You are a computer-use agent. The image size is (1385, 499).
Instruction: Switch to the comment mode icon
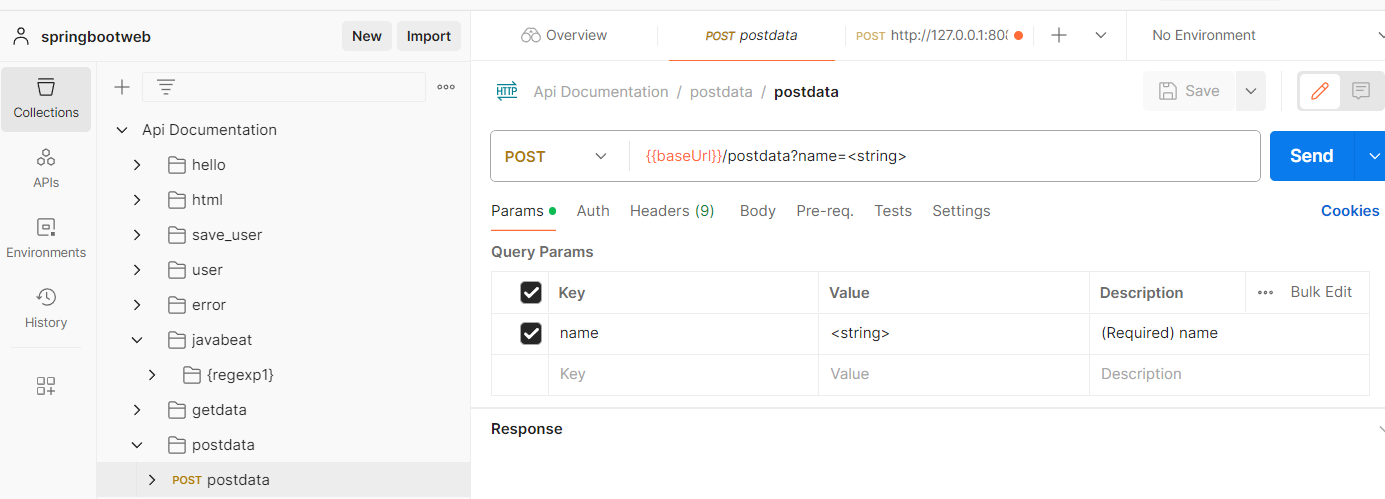pos(1360,91)
